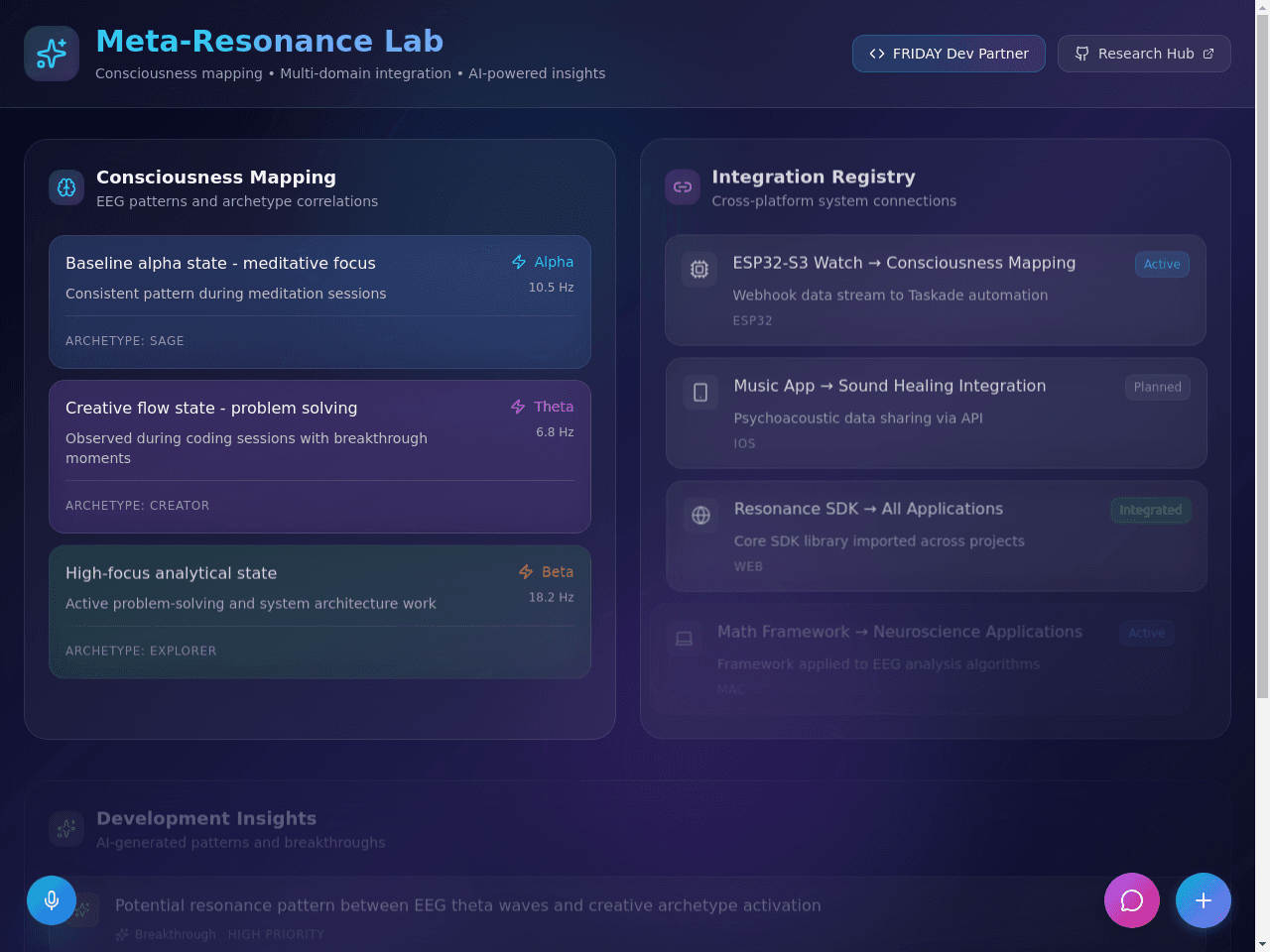1270x952 pixels.
Task: Open the FRIDAY Dev Partner button
Action: click(949, 54)
